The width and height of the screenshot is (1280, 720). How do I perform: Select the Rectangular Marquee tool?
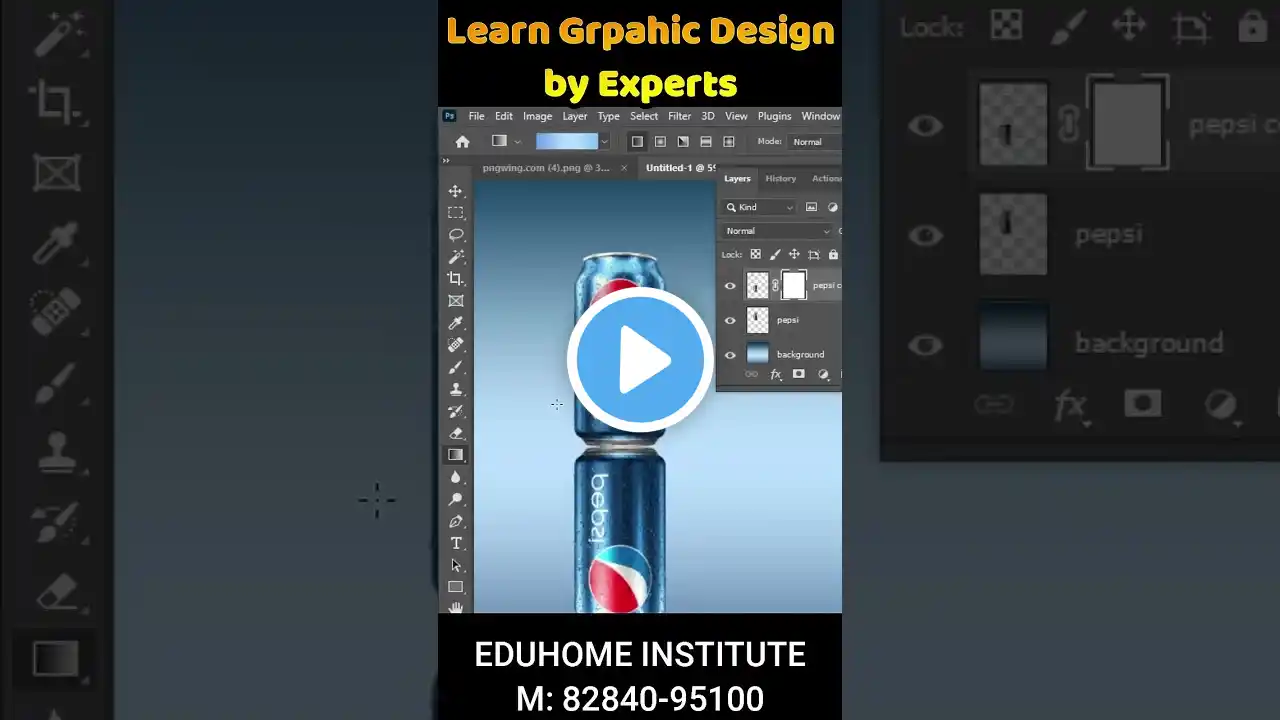click(456, 213)
